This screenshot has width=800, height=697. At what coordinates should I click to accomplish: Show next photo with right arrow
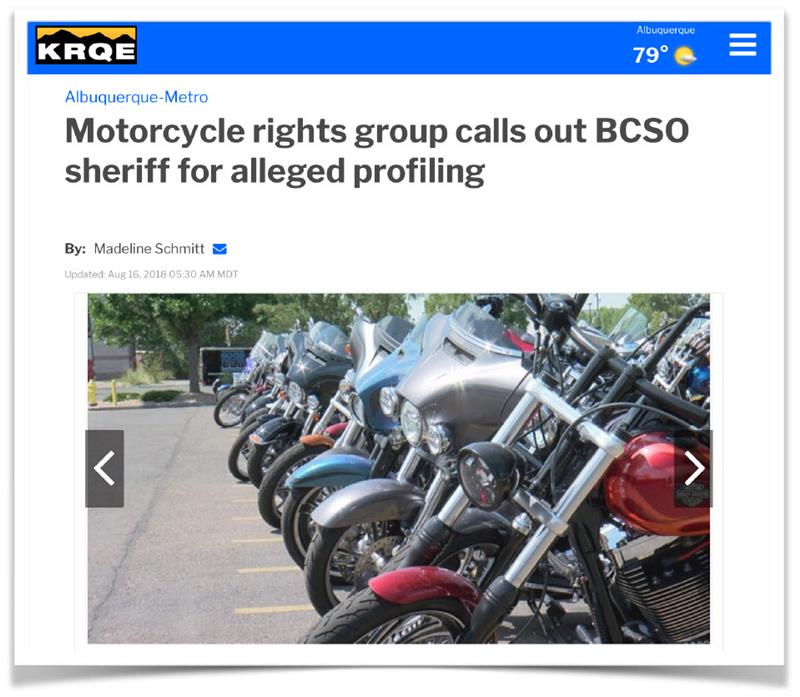click(694, 468)
